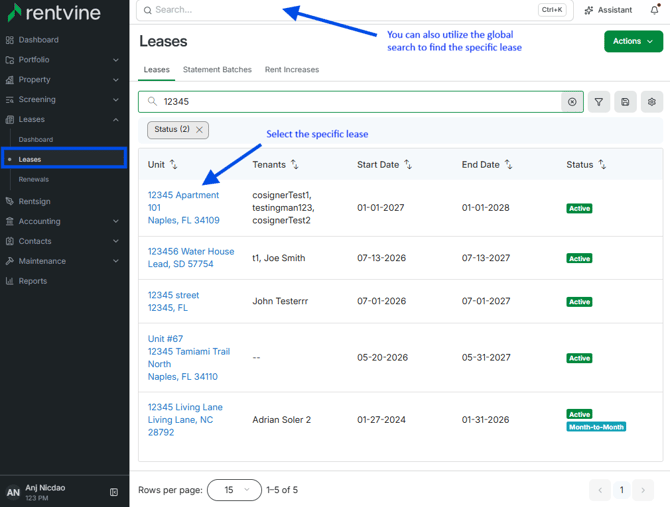The height and width of the screenshot is (507, 670).
Task: Click the Ctrl+K shortcut badge
Action: 552,10
